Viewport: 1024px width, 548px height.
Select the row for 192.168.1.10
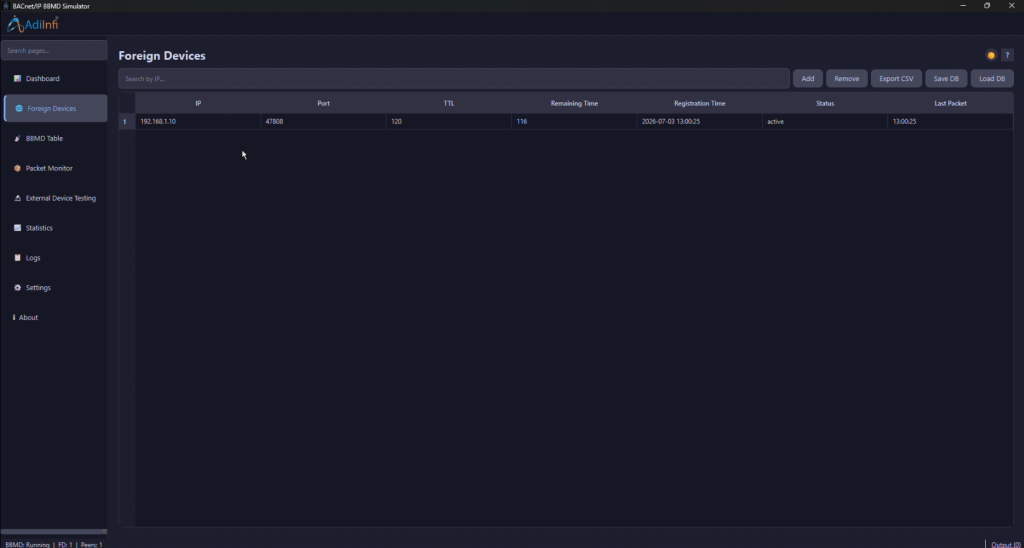[566, 121]
